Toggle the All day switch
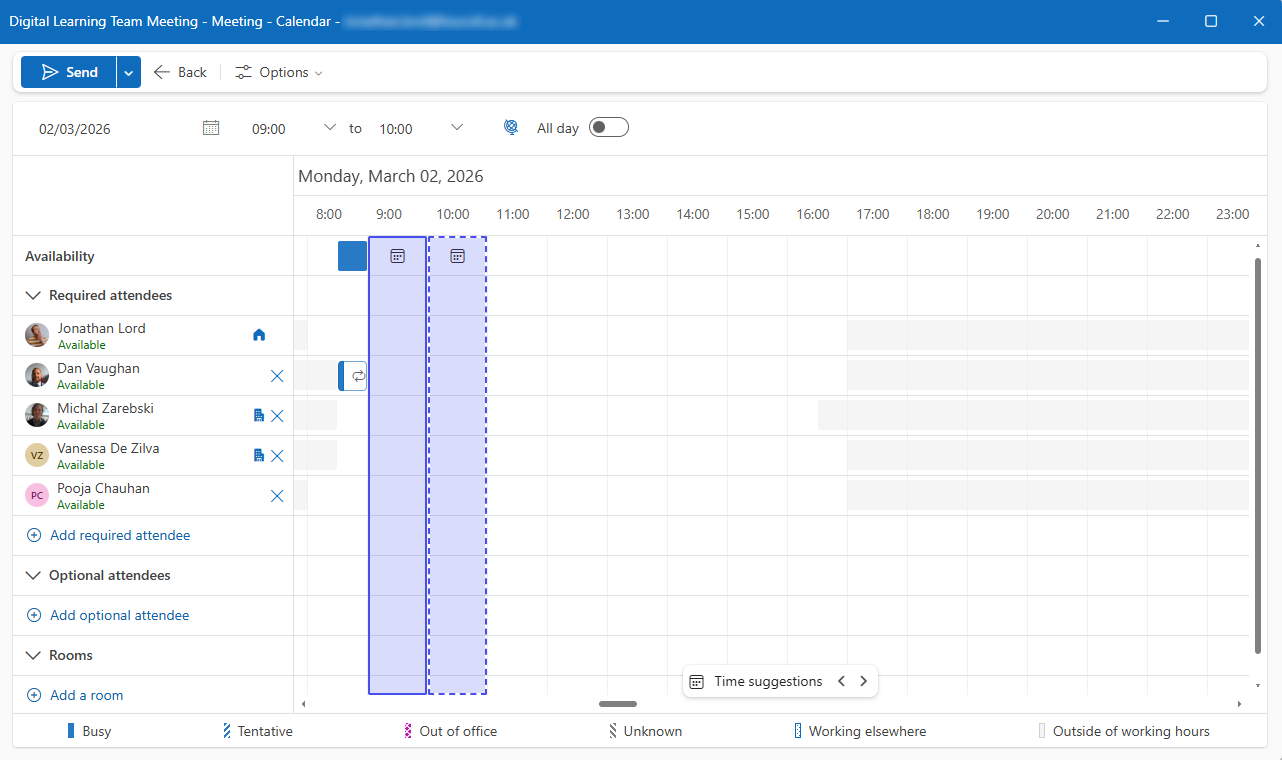The width and height of the screenshot is (1282, 760). click(x=608, y=128)
